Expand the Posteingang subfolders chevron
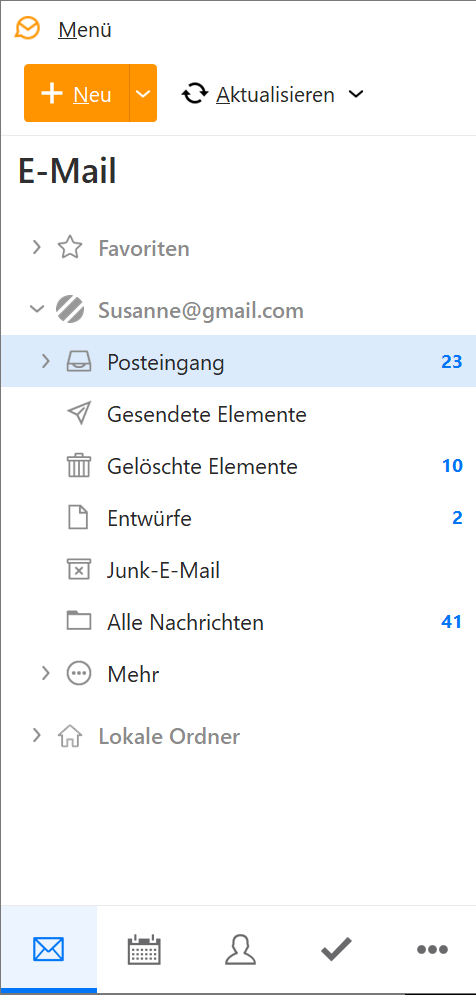This screenshot has height=995, width=476. click(45, 362)
